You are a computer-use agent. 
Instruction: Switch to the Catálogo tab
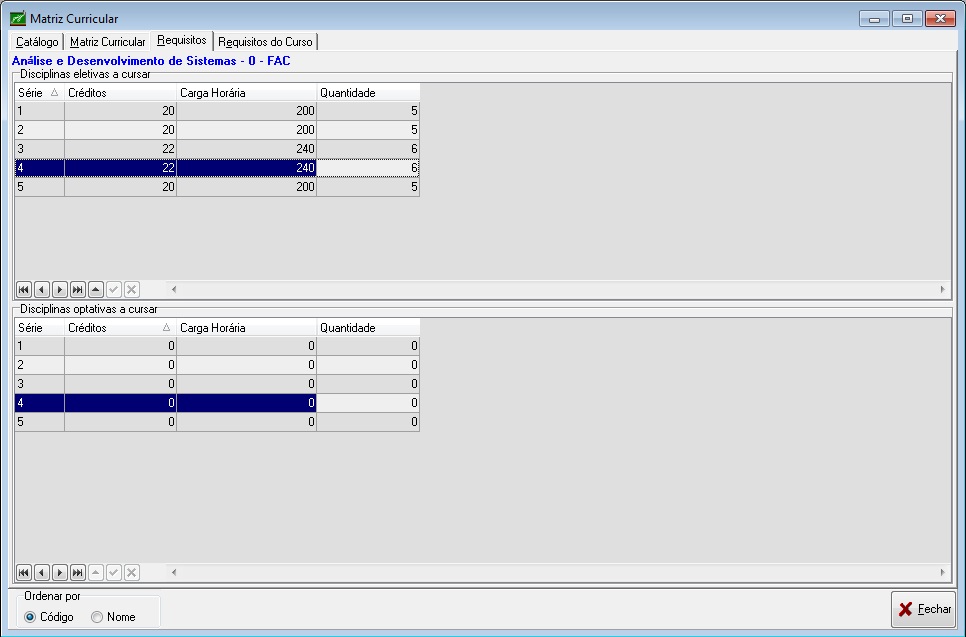coord(38,42)
